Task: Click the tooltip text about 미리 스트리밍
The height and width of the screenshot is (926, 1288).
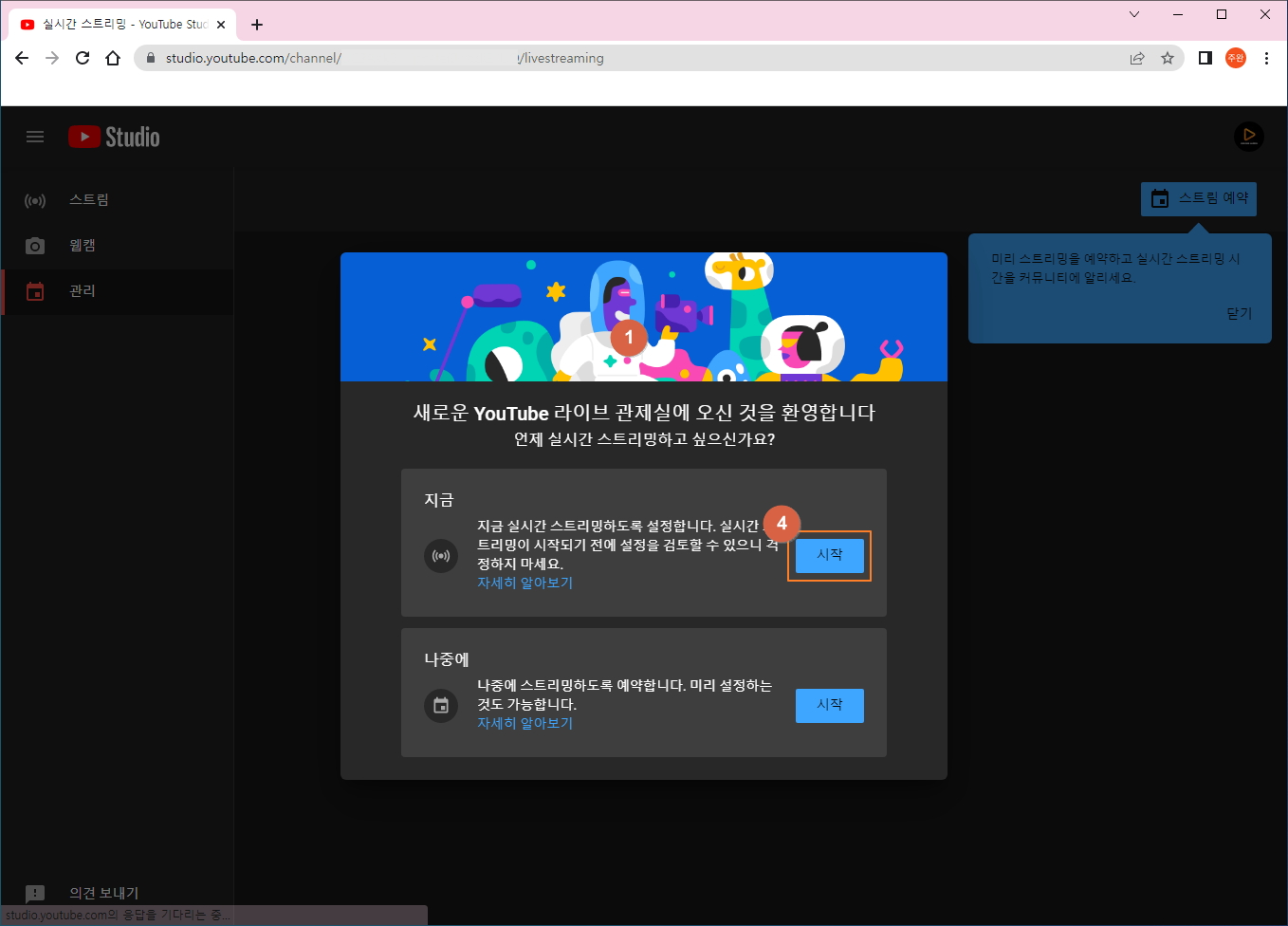Action: pos(1115,268)
